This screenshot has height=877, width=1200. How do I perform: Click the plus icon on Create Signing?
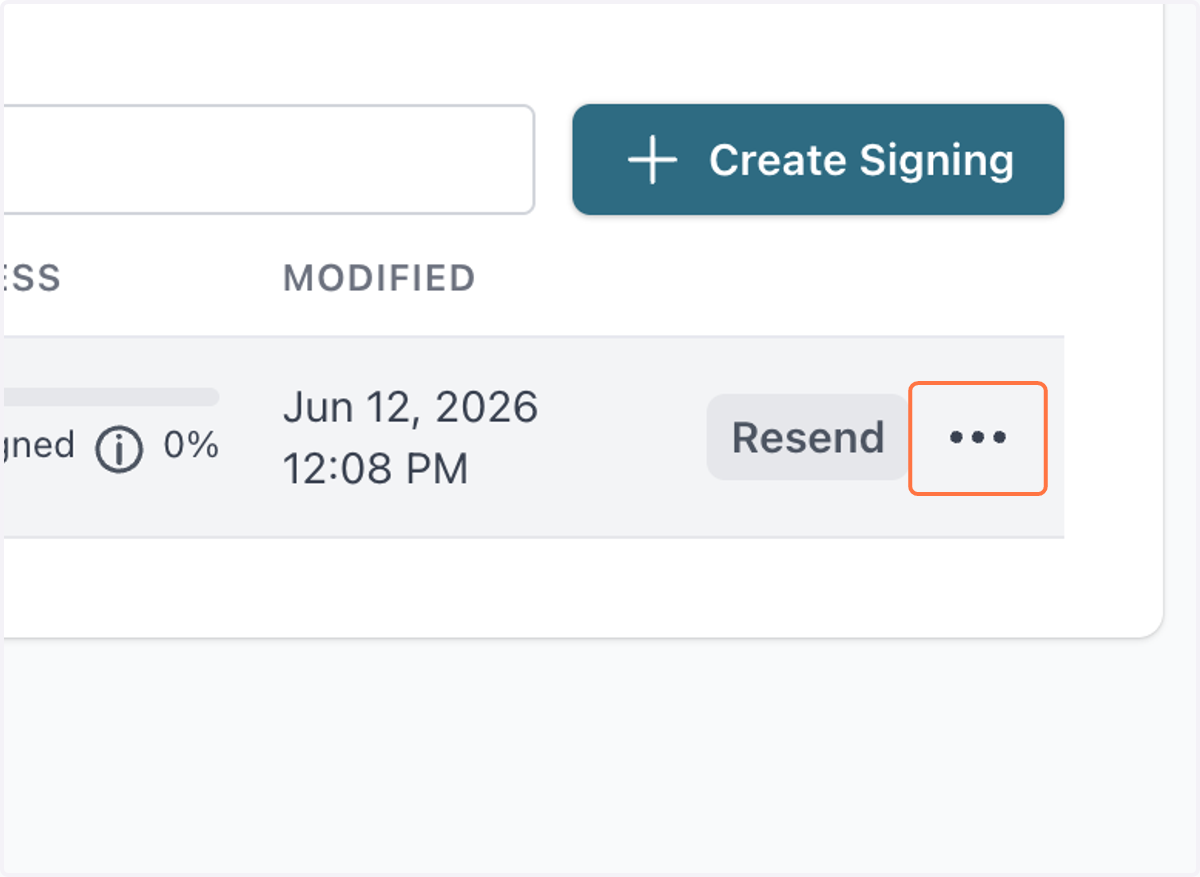(652, 160)
